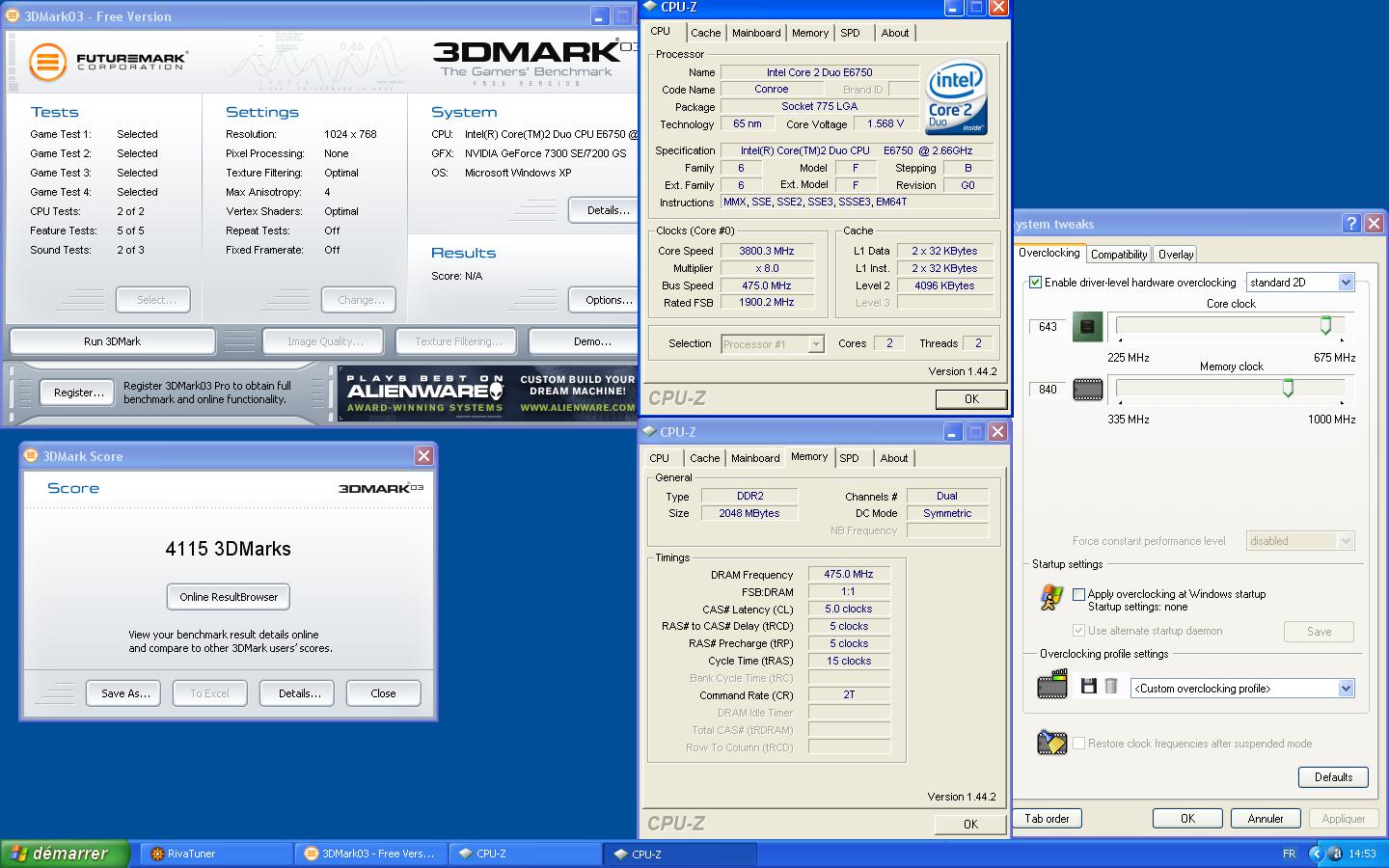The height and width of the screenshot is (868, 1389).
Task: Click the overclocking profile settings chip icon
Action: coord(1051,686)
